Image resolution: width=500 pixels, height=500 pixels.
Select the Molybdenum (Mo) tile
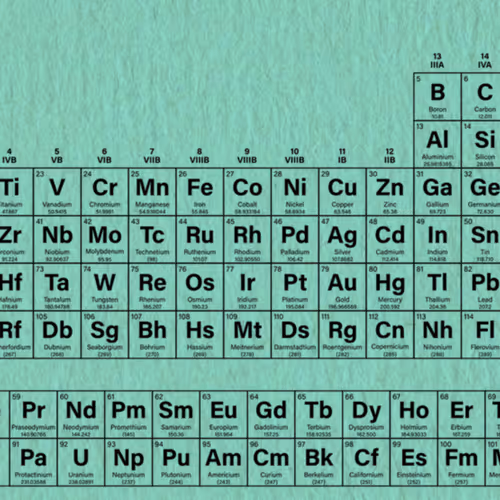point(105,240)
